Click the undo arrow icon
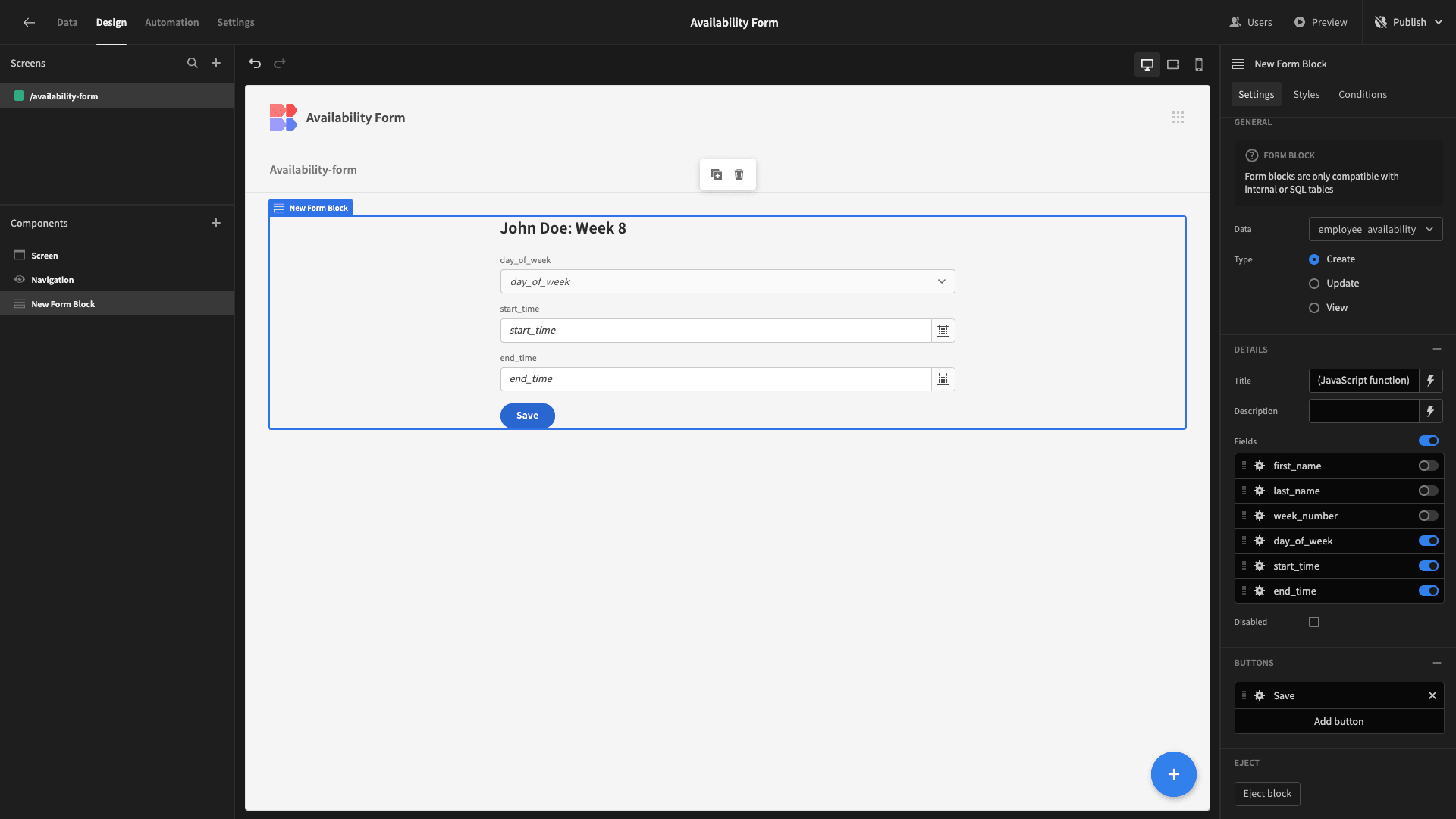The height and width of the screenshot is (819, 1456). pyautogui.click(x=255, y=64)
